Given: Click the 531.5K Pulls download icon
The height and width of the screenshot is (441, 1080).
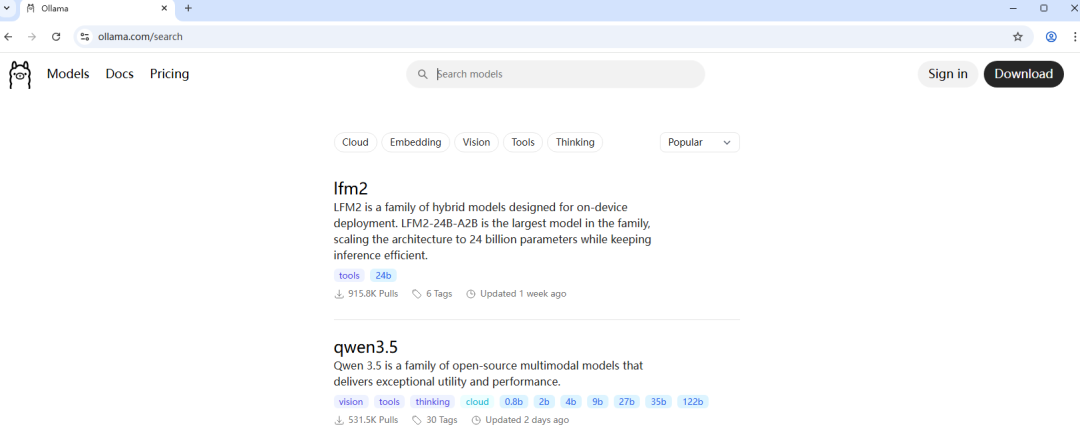Looking at the screenshot, I should [339, 420].
